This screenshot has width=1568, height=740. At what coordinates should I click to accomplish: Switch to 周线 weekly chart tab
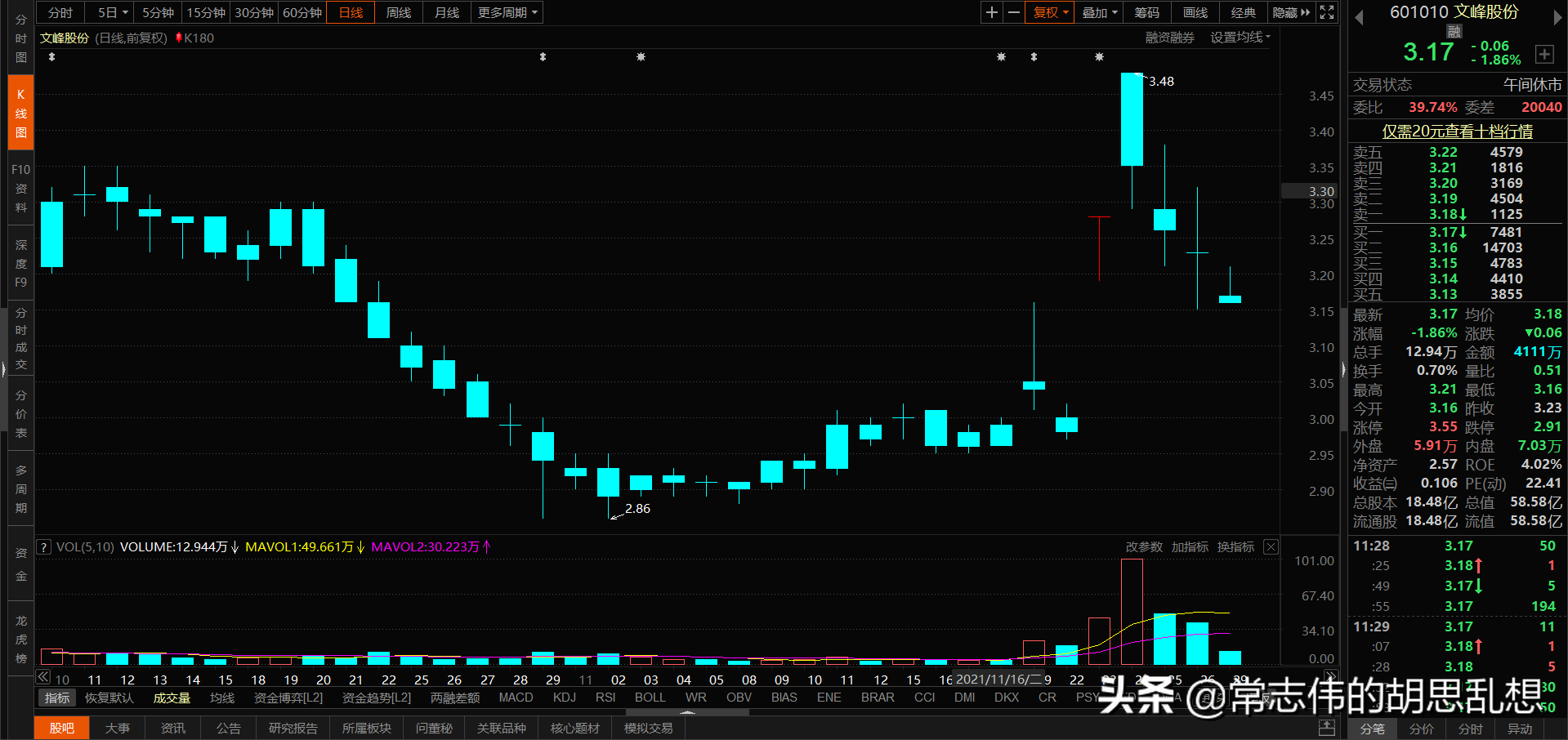pos(398,12)
